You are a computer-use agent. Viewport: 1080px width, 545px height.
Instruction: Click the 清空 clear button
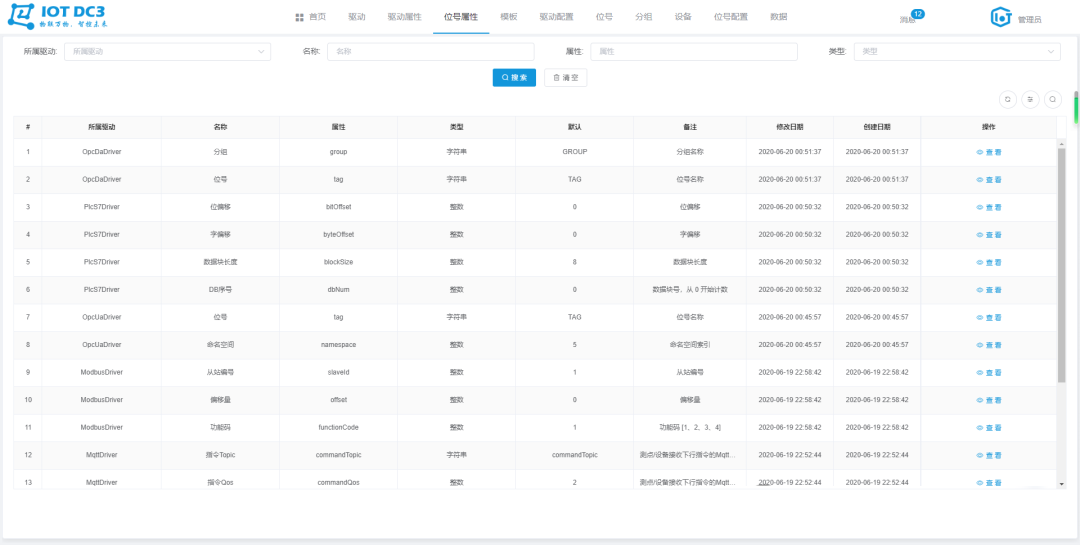565,77
